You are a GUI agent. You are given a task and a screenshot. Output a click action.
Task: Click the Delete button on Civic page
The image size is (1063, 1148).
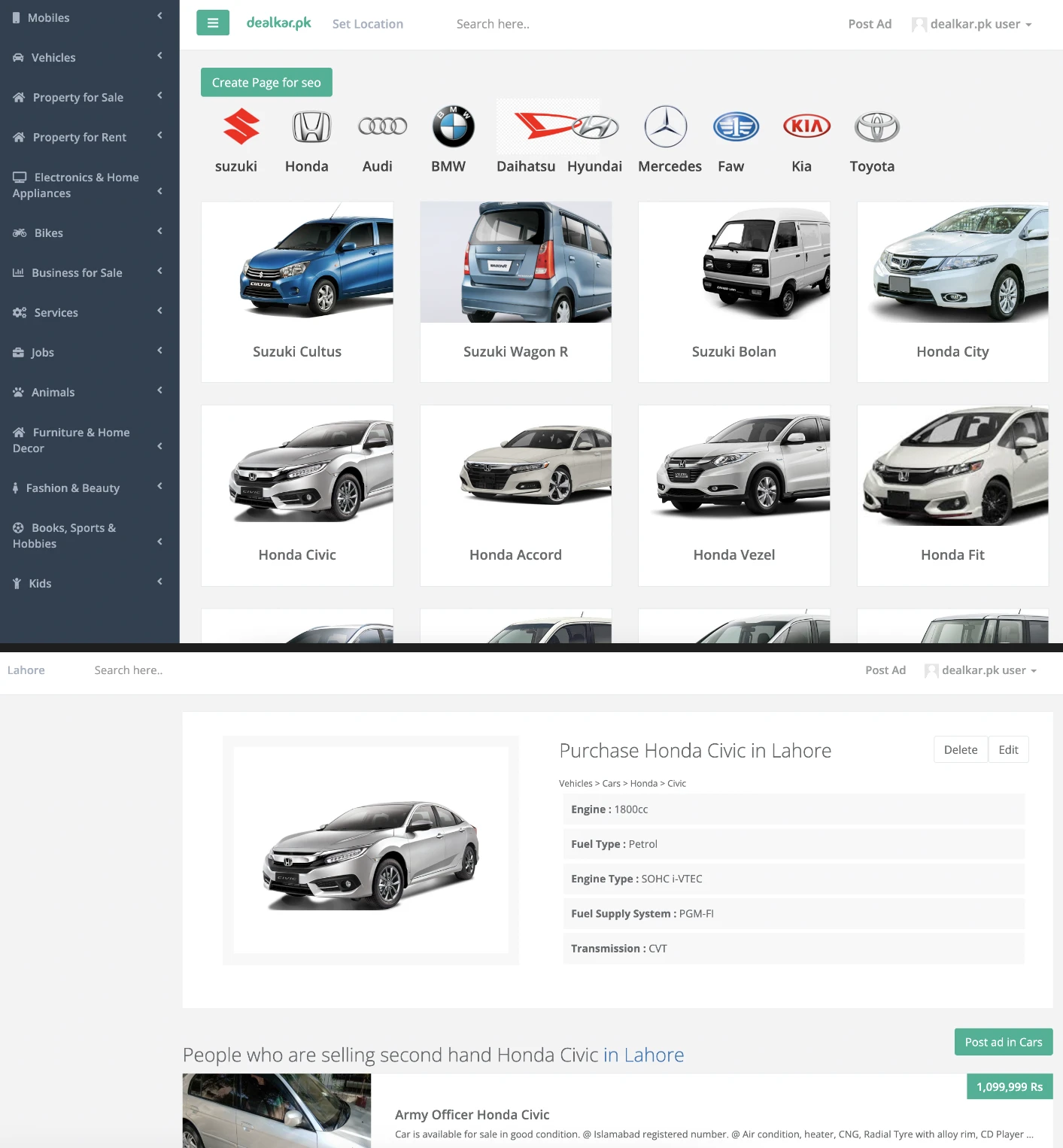pos(960,749)
